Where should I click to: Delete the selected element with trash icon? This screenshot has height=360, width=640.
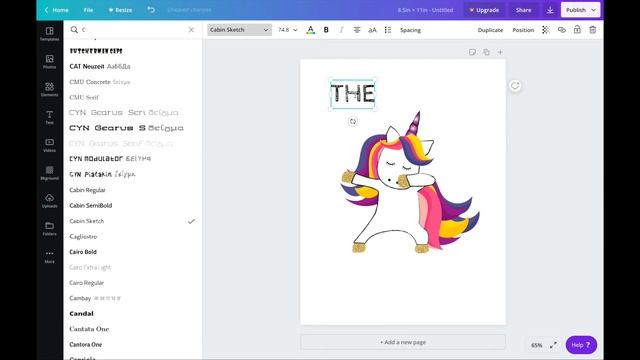pos(593,30)
